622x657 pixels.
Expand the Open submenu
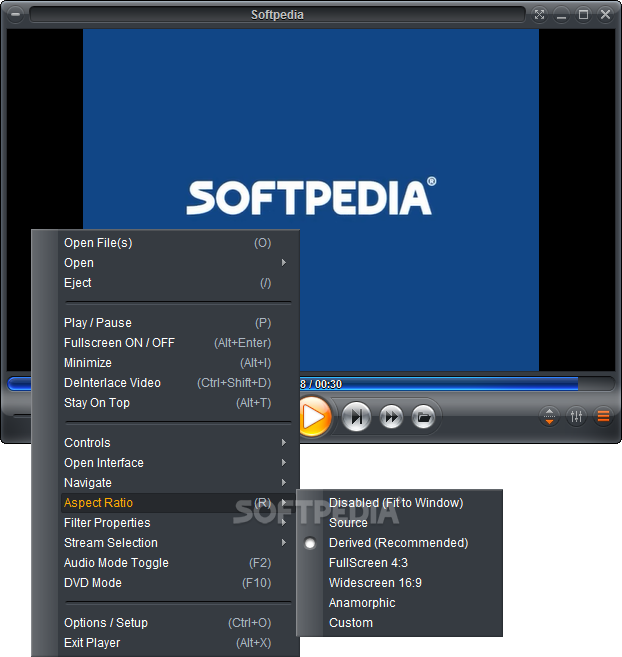(178, 263)
